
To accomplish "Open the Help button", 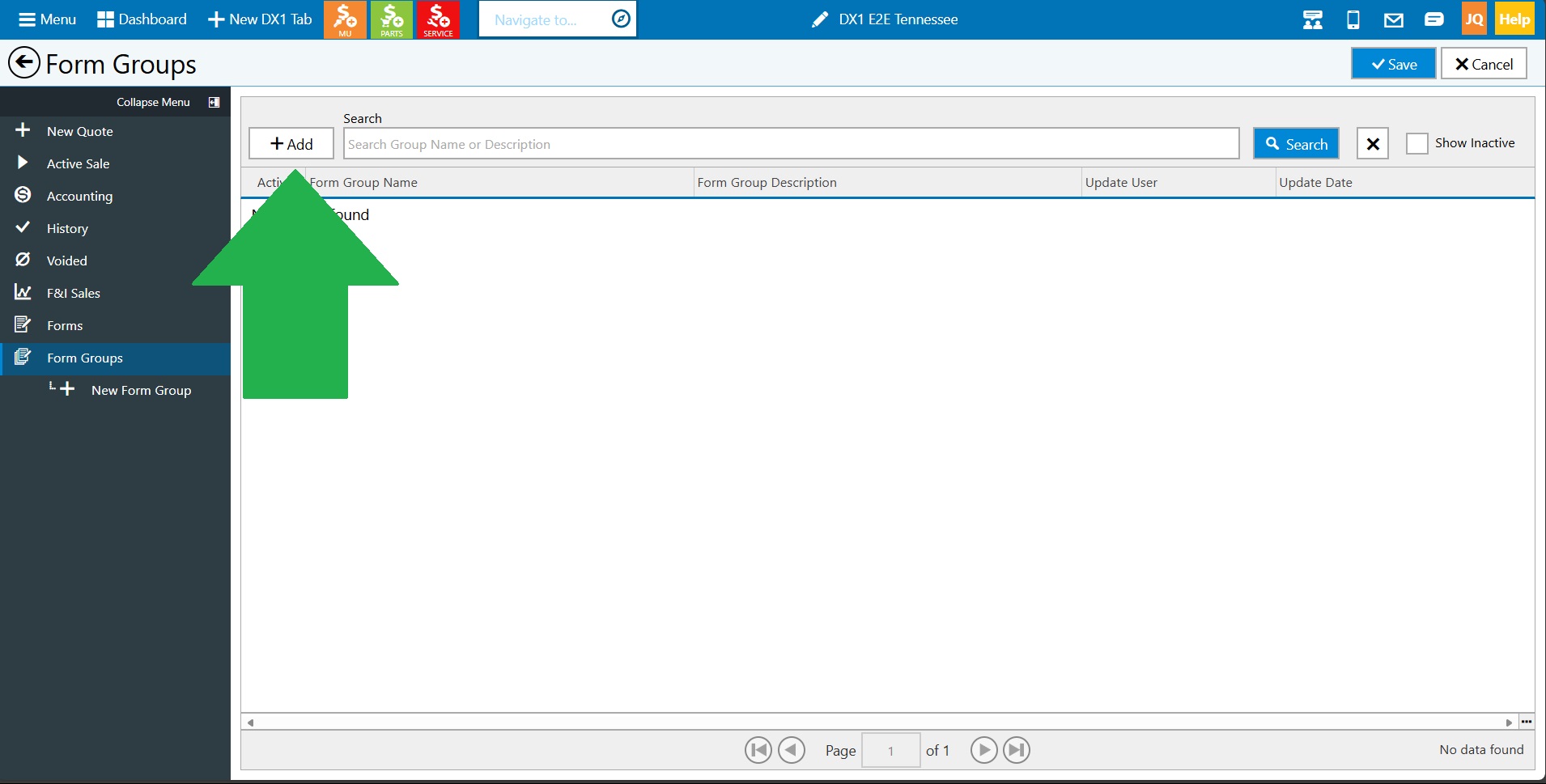I will (1514, 19).
